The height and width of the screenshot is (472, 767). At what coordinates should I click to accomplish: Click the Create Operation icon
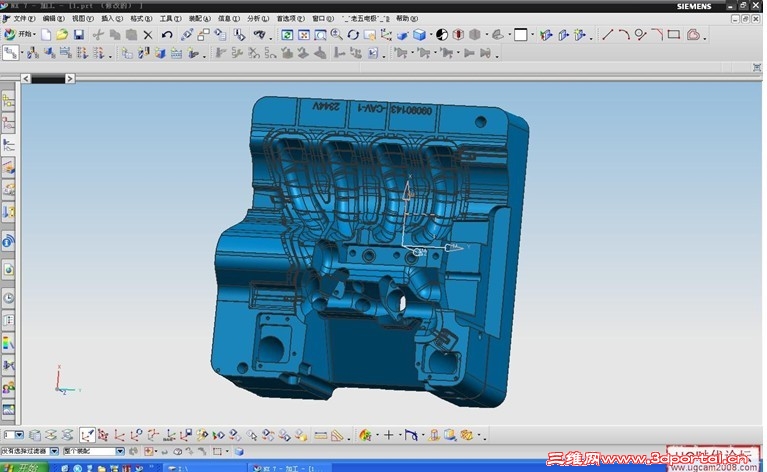[193, 53]
